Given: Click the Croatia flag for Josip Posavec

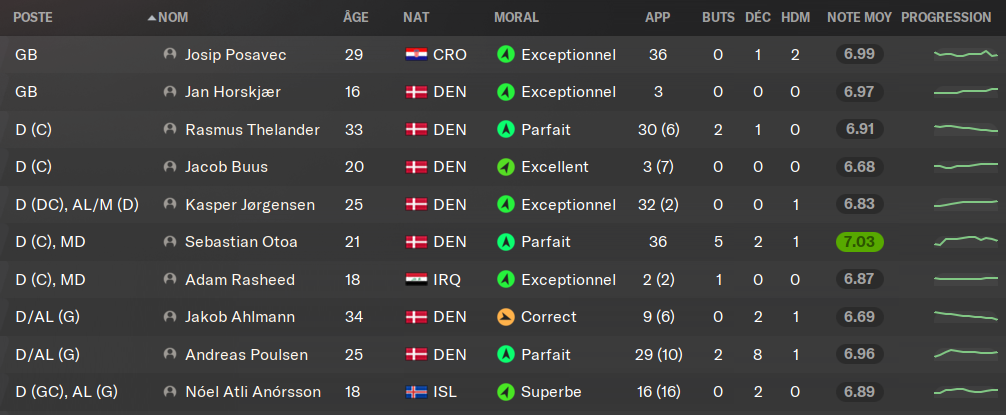Looking at the screenshot, I should pos(415,54).
